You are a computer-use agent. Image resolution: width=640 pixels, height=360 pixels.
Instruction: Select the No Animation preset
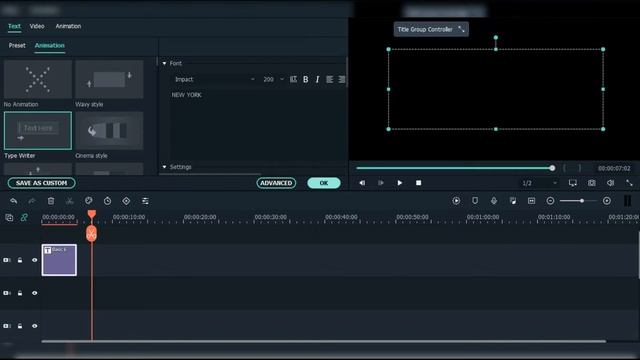[38, 80]
